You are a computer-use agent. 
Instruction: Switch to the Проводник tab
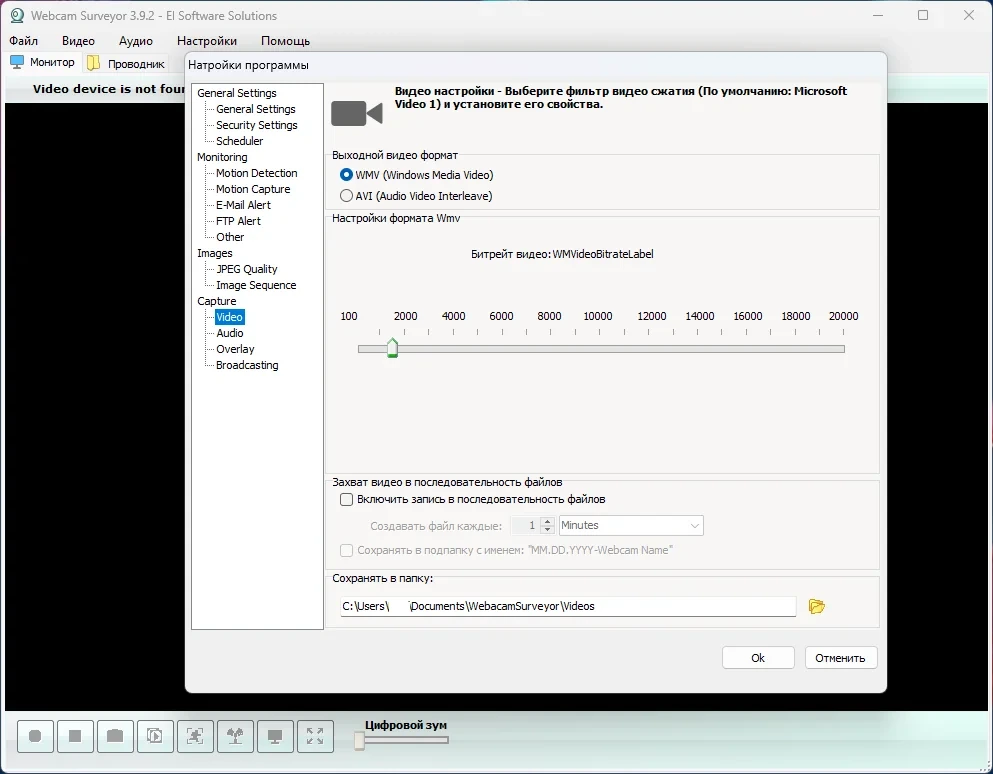click(x=127, y=63)
